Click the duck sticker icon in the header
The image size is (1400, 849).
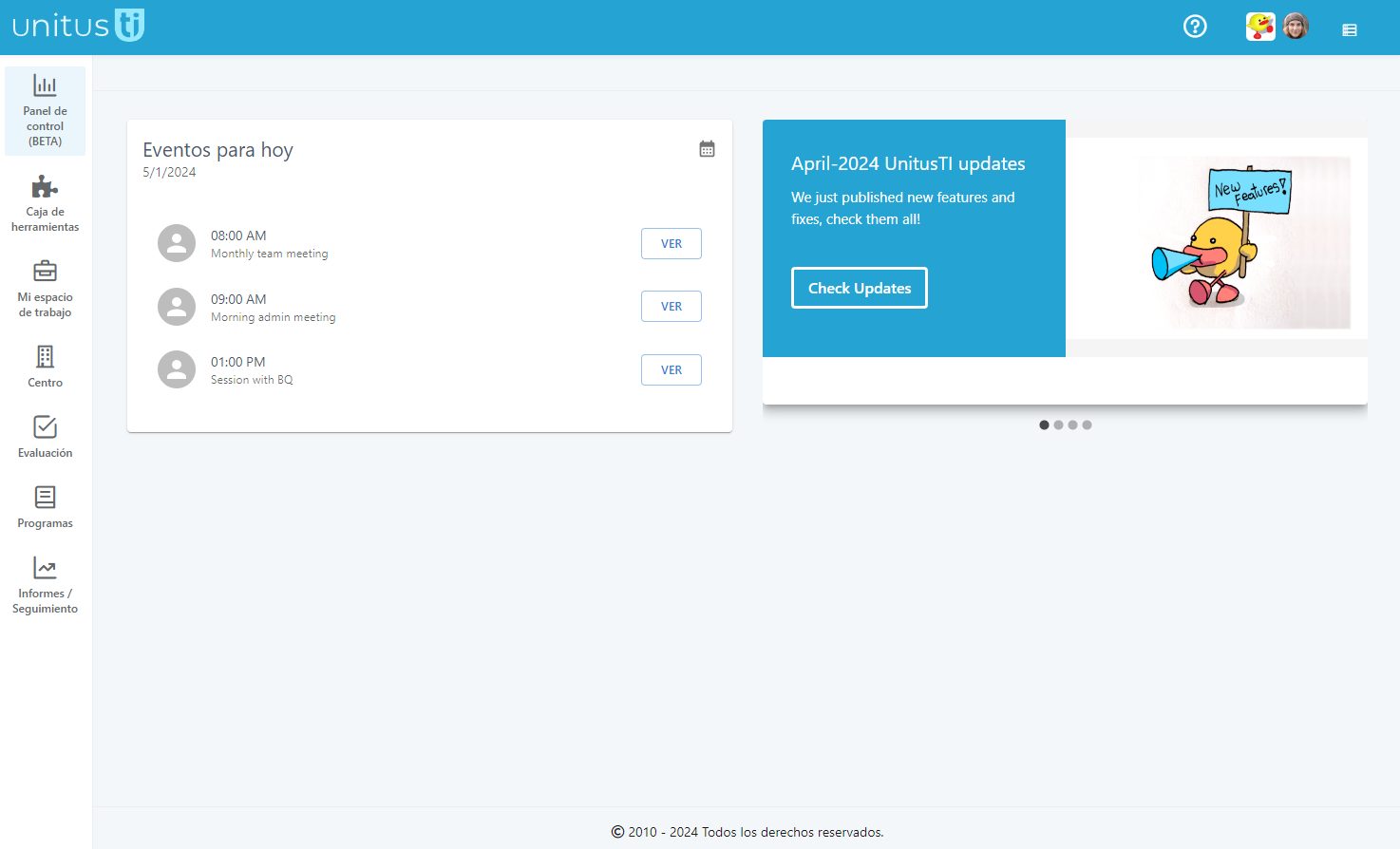click(x=1259, y=26)
